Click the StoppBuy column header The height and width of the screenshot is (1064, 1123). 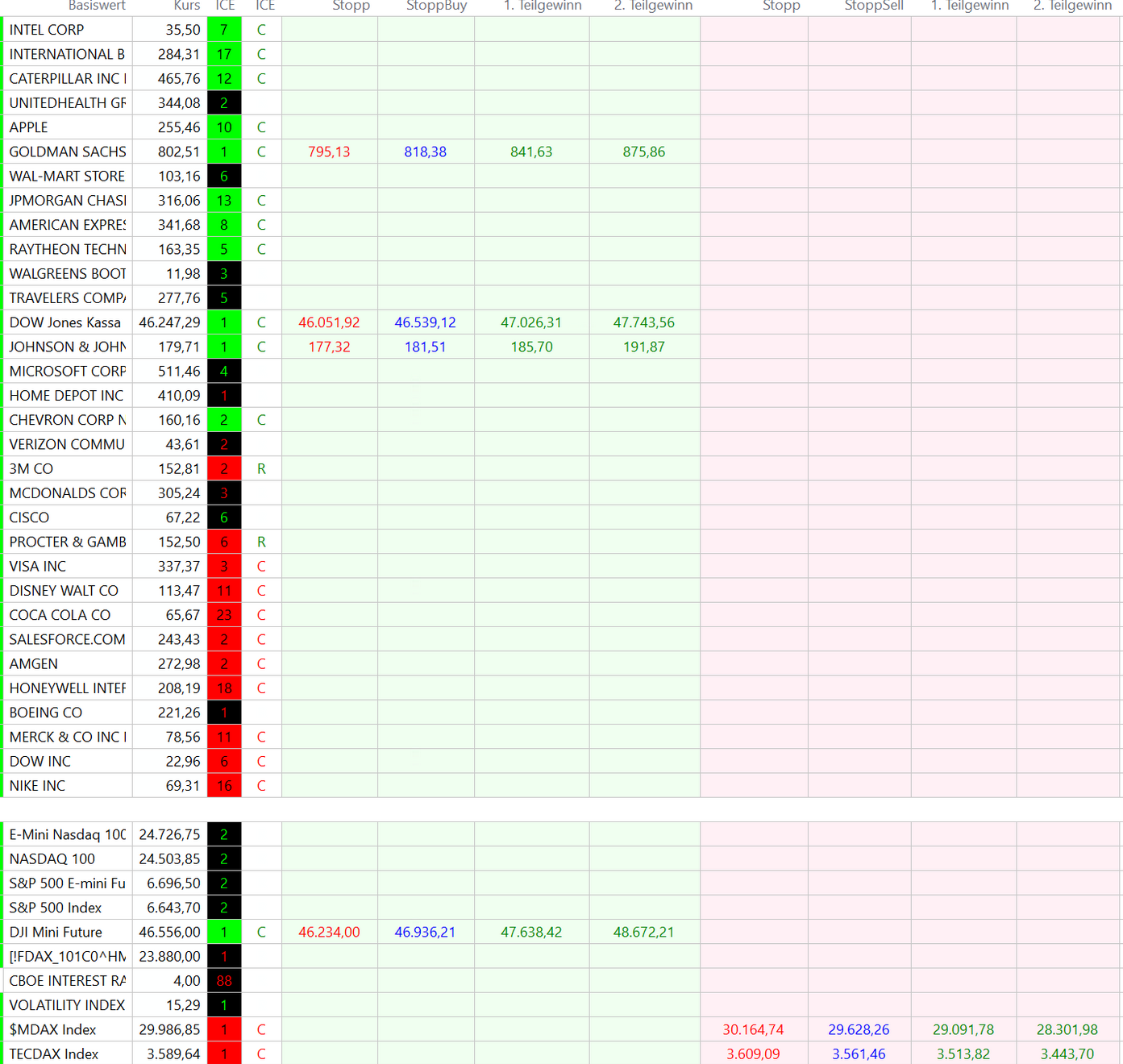tap(436, 6)
